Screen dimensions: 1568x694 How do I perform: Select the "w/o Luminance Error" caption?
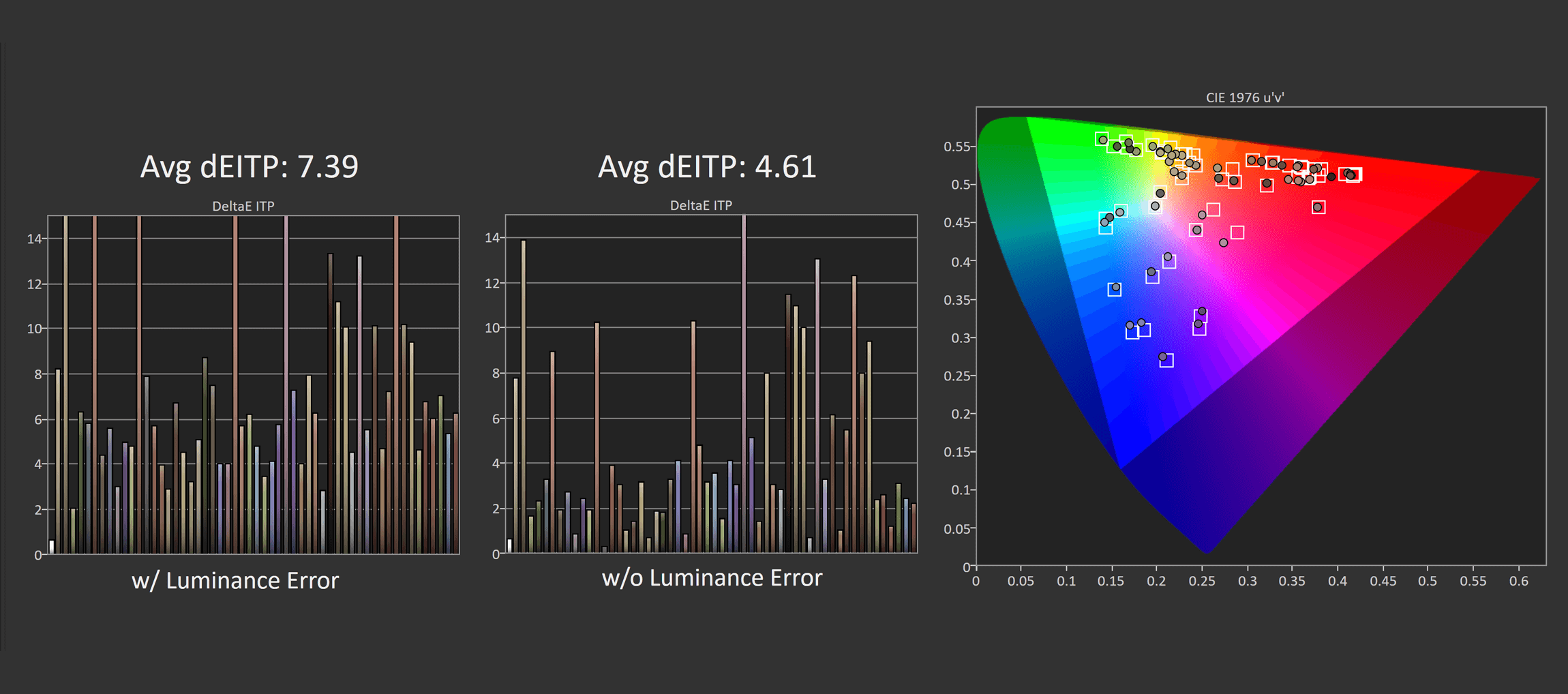pyautogui.click(x=712, y=578)
